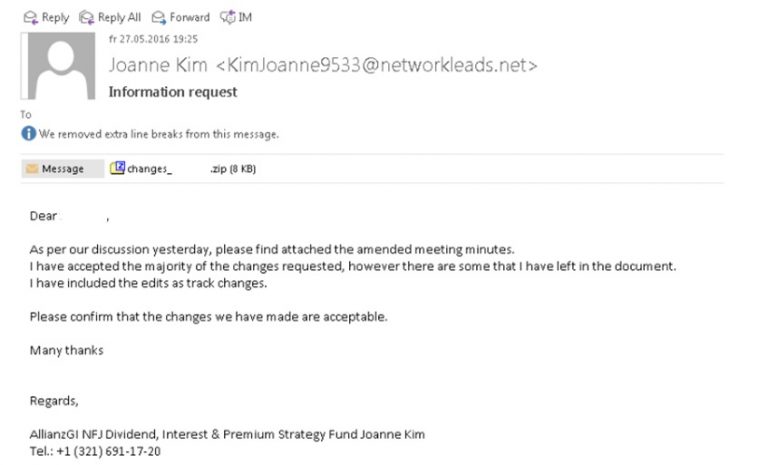Start an instant message via IM label
The height and width of the screenshot is (465, 768).
[x=244, y=17]
